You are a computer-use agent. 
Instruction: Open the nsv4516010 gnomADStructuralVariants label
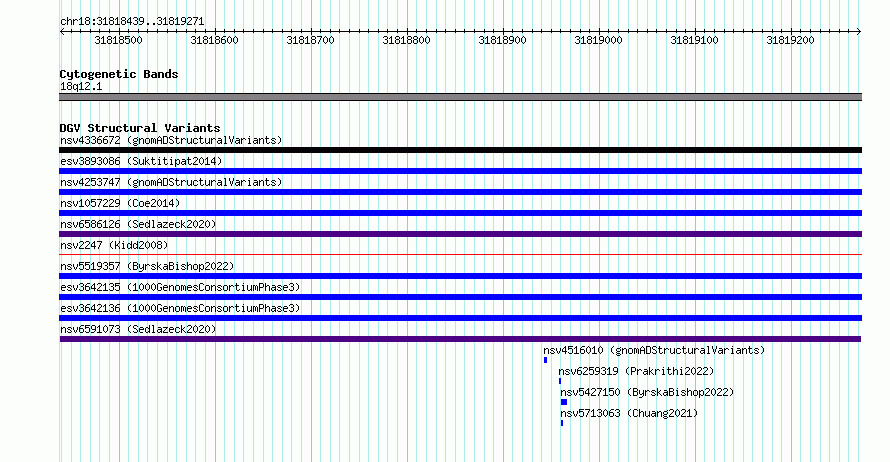click(x=654, y=350)
